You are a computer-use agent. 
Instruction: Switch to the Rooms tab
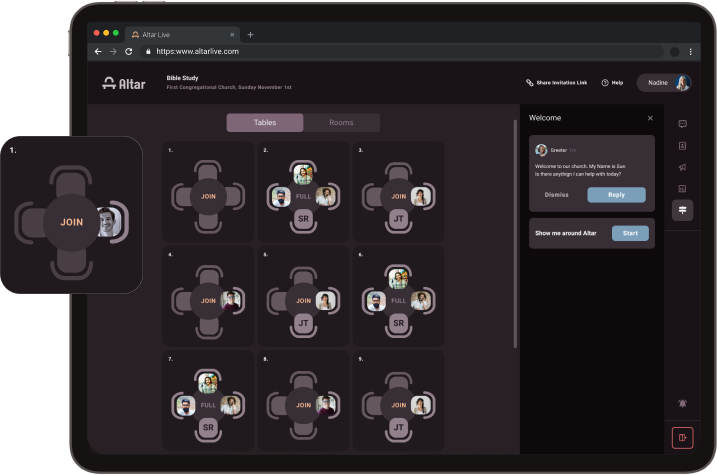point(341,123)
